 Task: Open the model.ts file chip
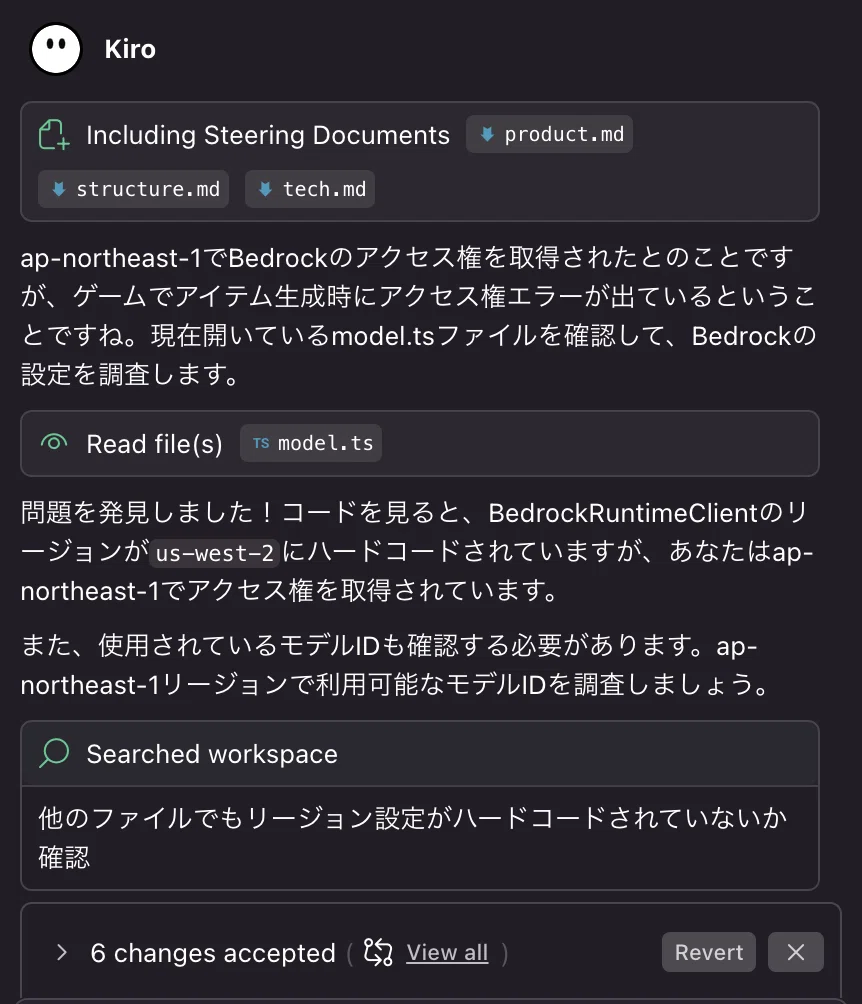click(311, 443)
